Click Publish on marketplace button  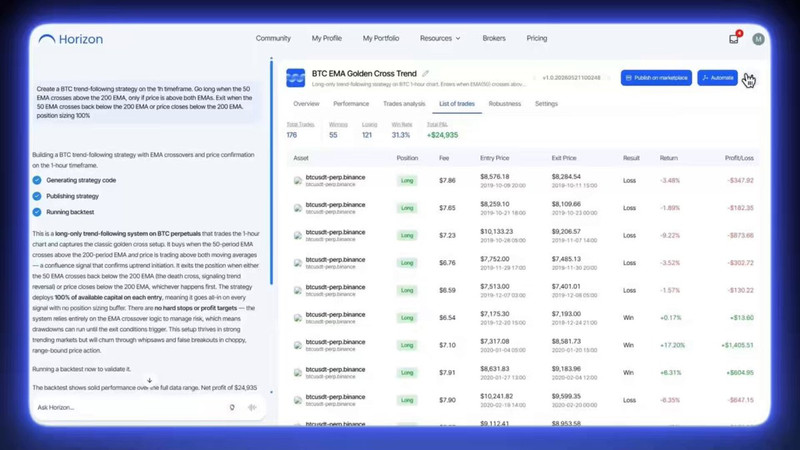(x=656, y=78)
